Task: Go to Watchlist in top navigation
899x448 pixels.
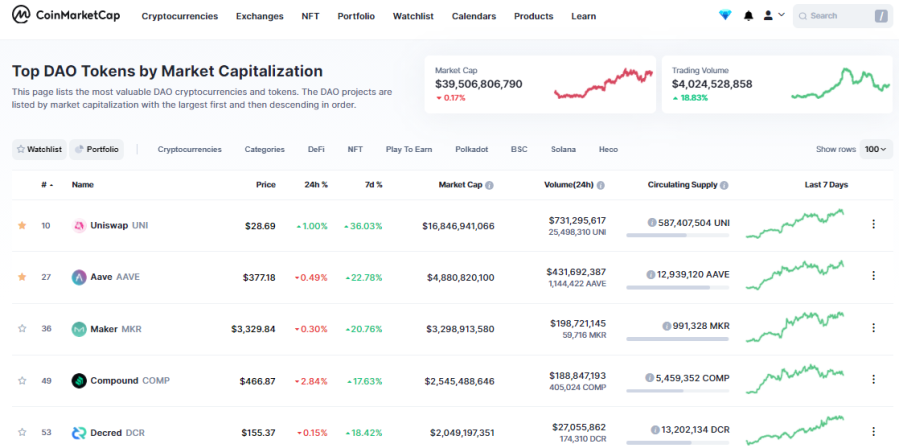Action: (413, 16)
